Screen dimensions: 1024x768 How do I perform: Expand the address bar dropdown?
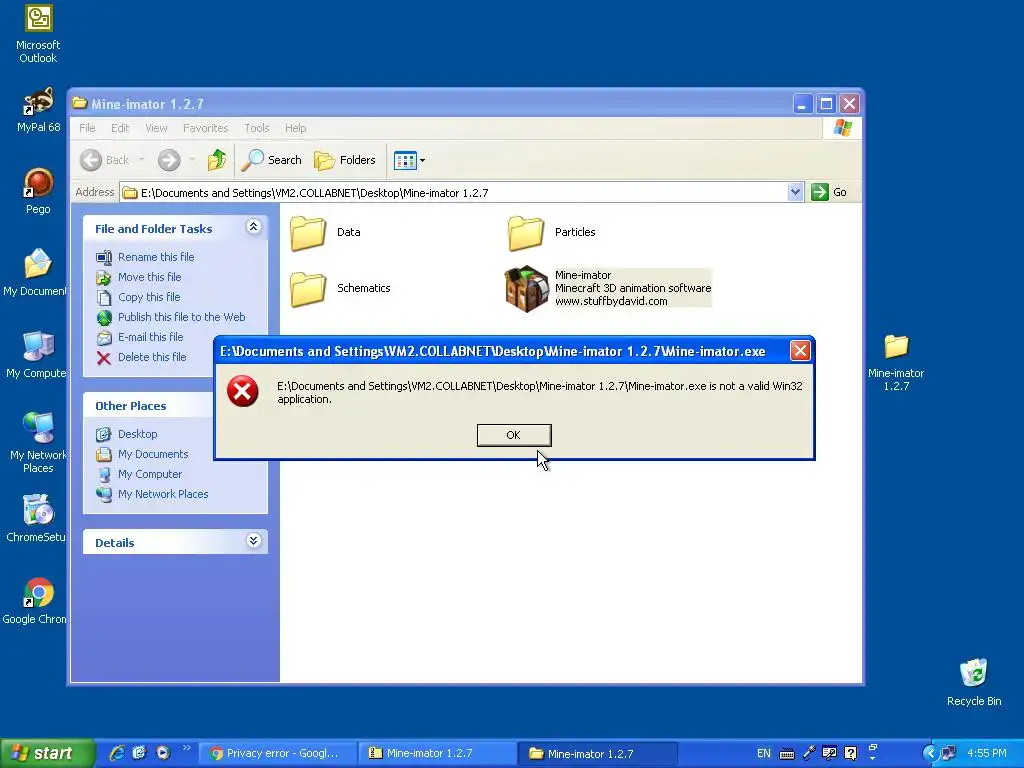click(x=795, y=192)
